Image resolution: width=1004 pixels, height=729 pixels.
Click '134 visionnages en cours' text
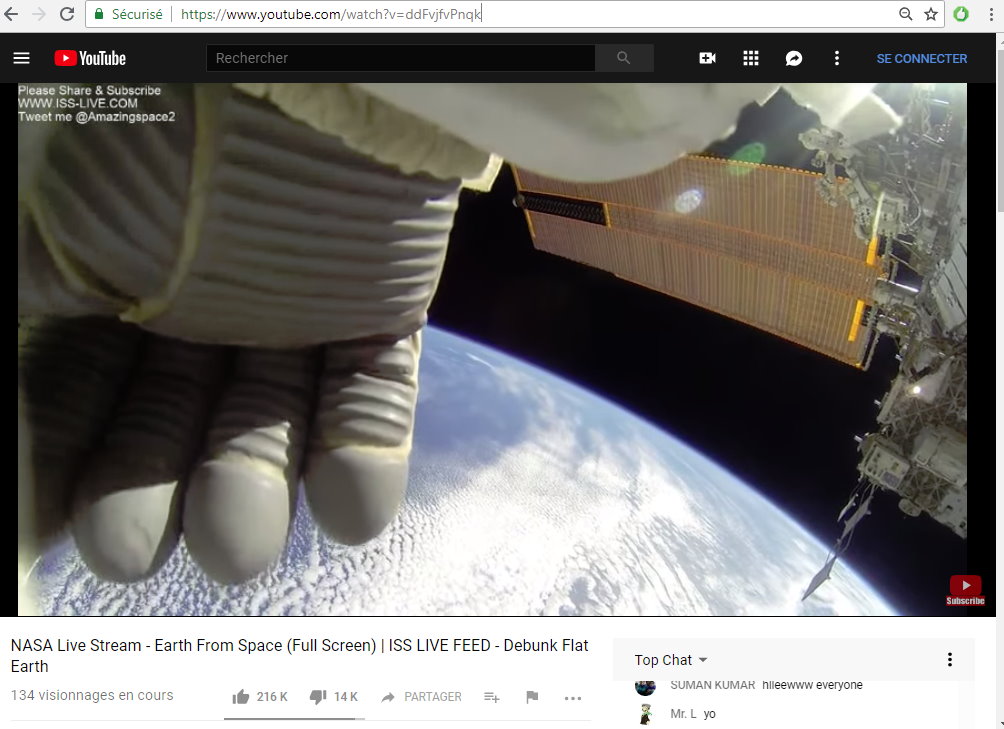point(92,695)
